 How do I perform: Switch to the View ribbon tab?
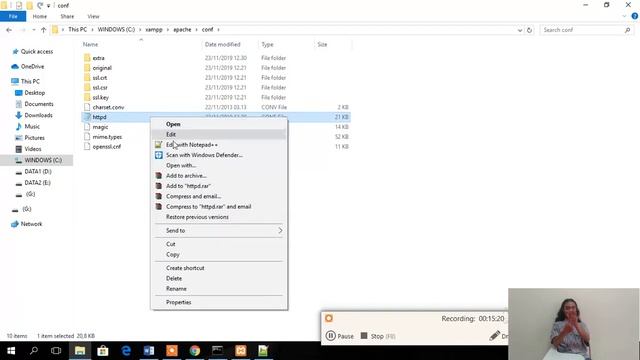[93, 16]
